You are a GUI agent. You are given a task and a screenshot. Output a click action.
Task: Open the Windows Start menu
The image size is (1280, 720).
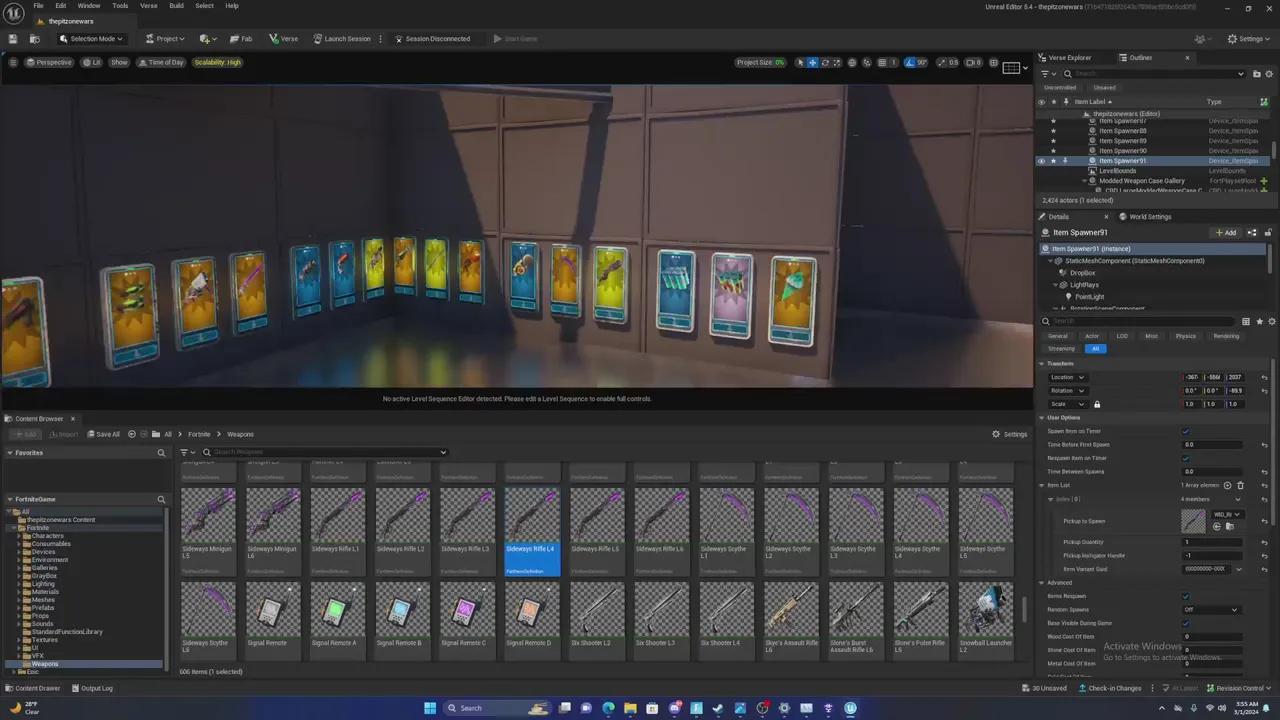(x=430, y=708)
